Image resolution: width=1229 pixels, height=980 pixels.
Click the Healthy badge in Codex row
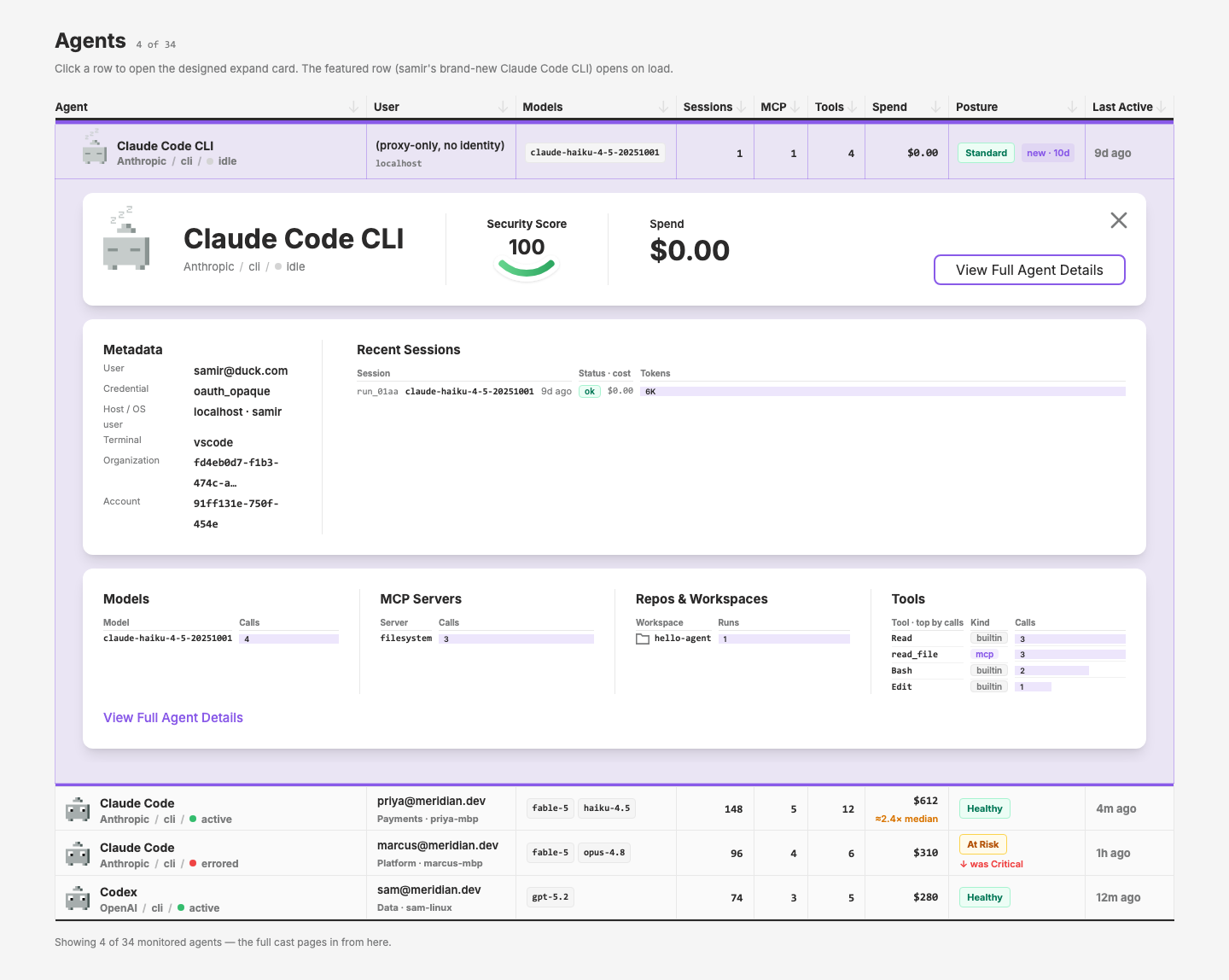pos(984,897)
